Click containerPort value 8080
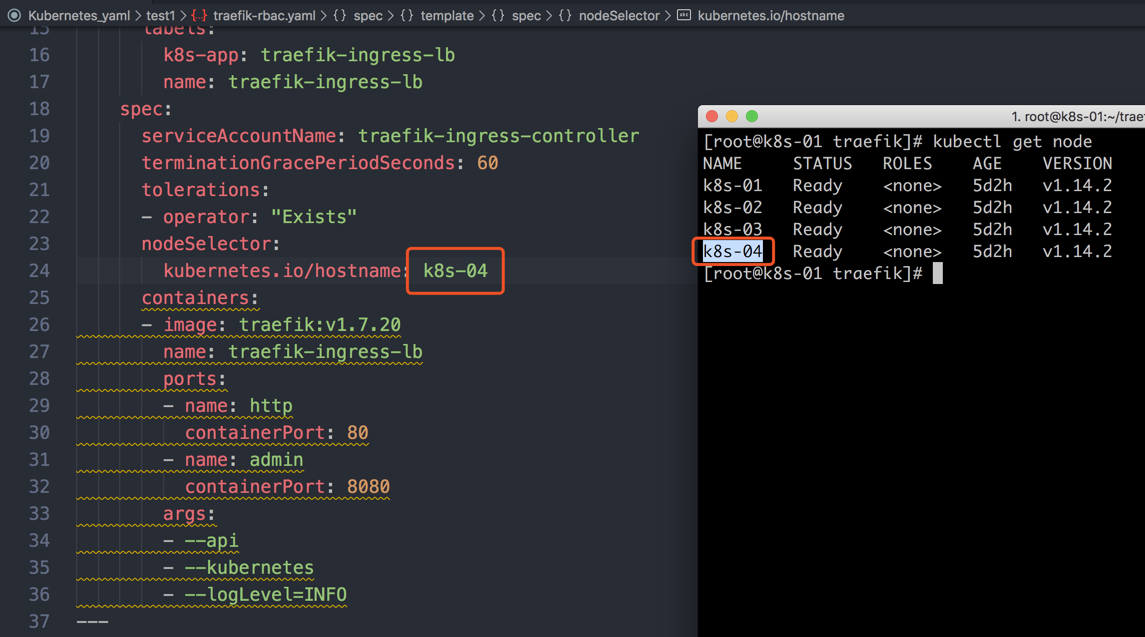Screen dimensions: 1145x637 pos(368,487)
